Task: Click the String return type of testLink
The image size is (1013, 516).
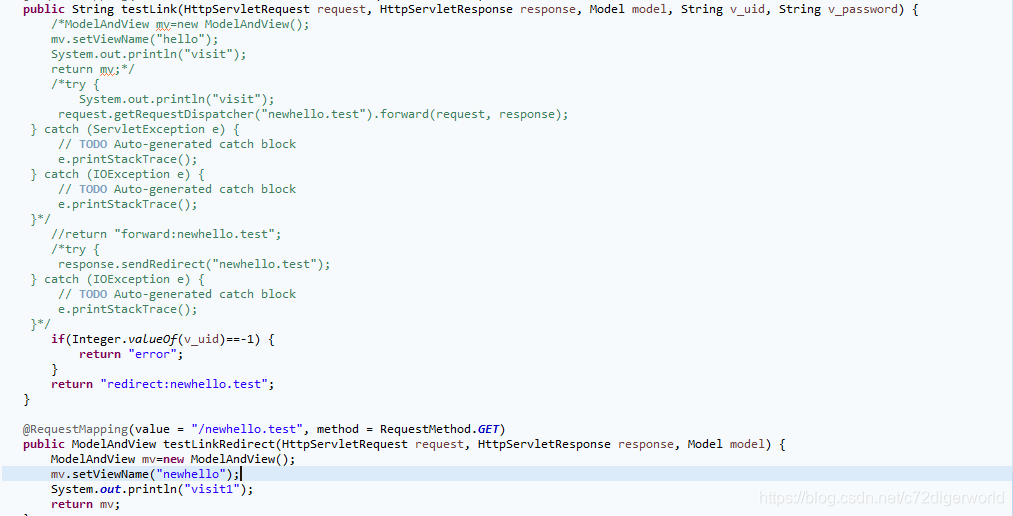Action: [x=92, y=10]
